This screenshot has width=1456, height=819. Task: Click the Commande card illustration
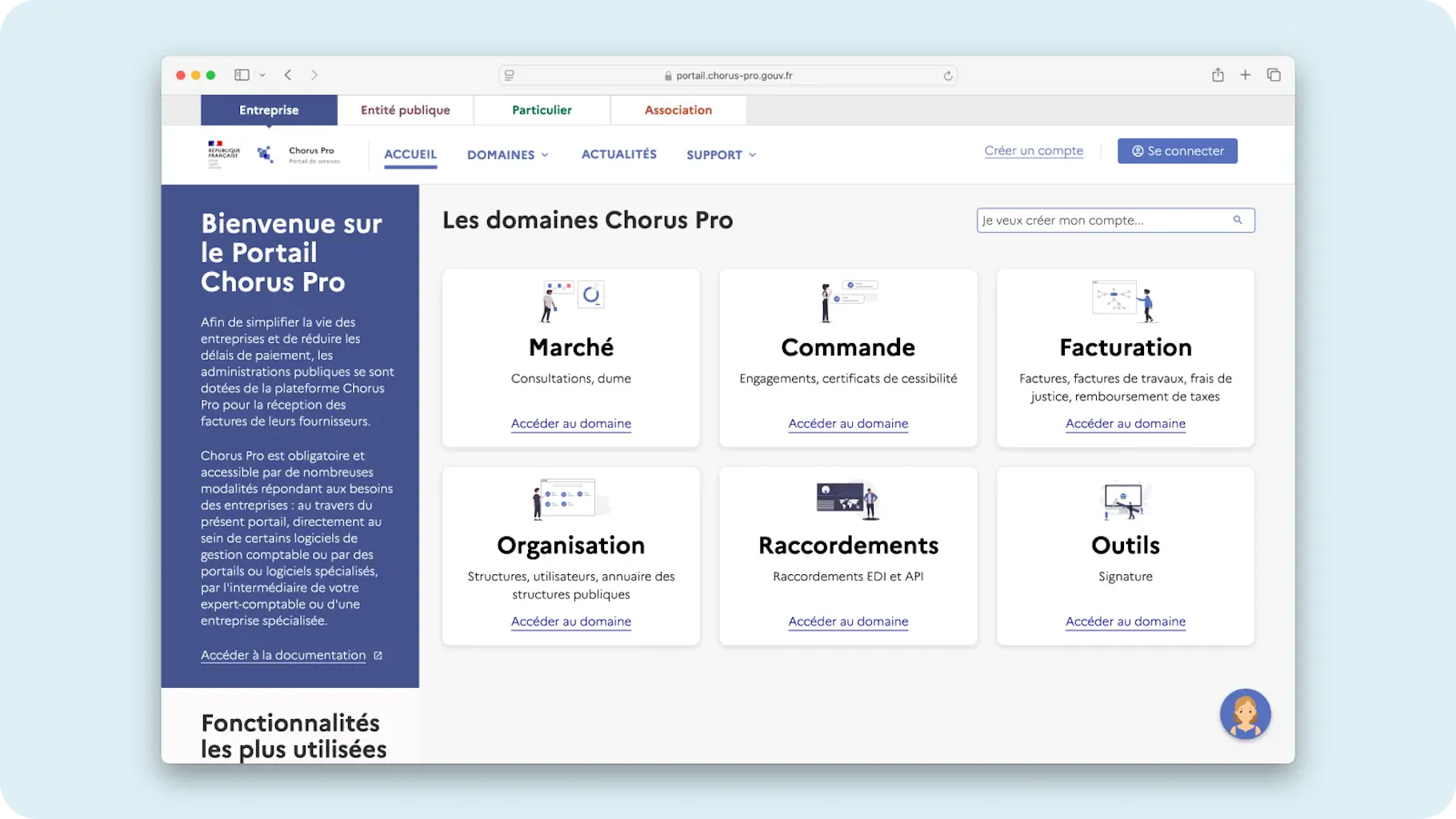848,301
